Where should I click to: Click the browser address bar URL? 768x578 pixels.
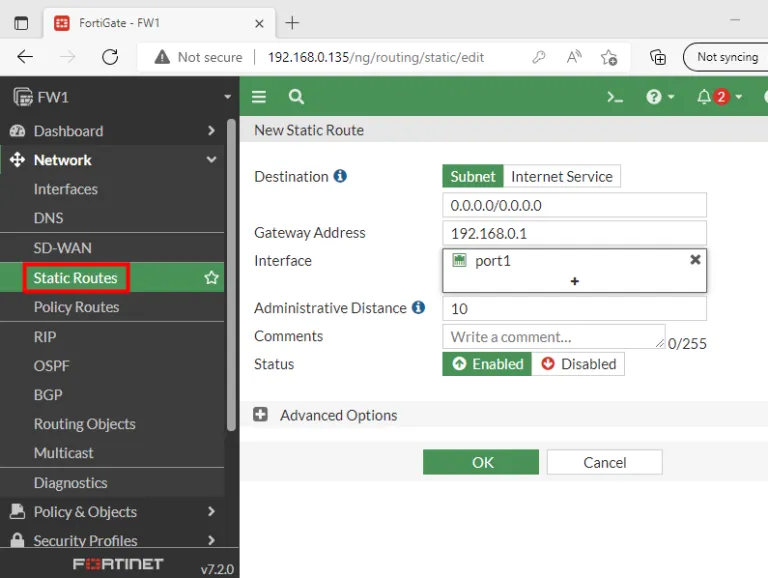[x=376, y=57]
